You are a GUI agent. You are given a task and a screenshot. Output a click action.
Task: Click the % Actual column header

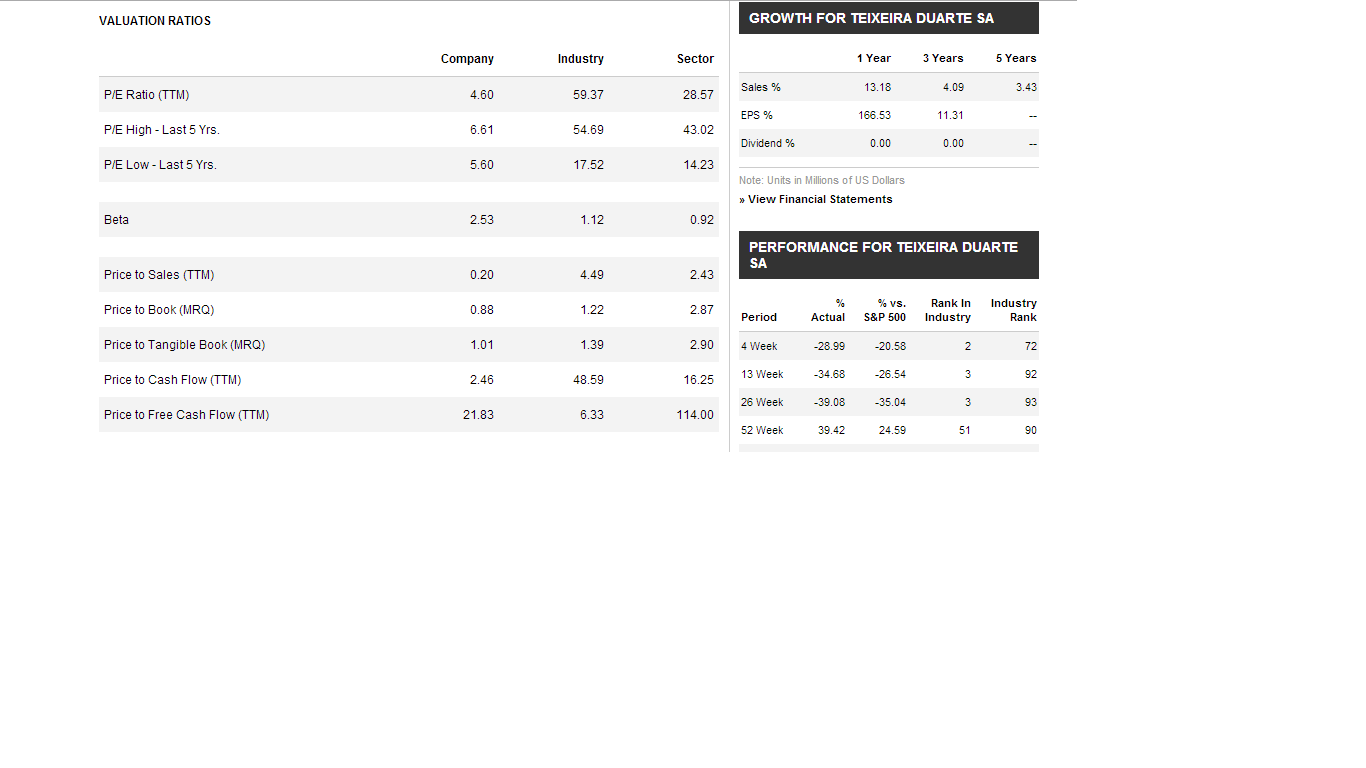point(828,310)
